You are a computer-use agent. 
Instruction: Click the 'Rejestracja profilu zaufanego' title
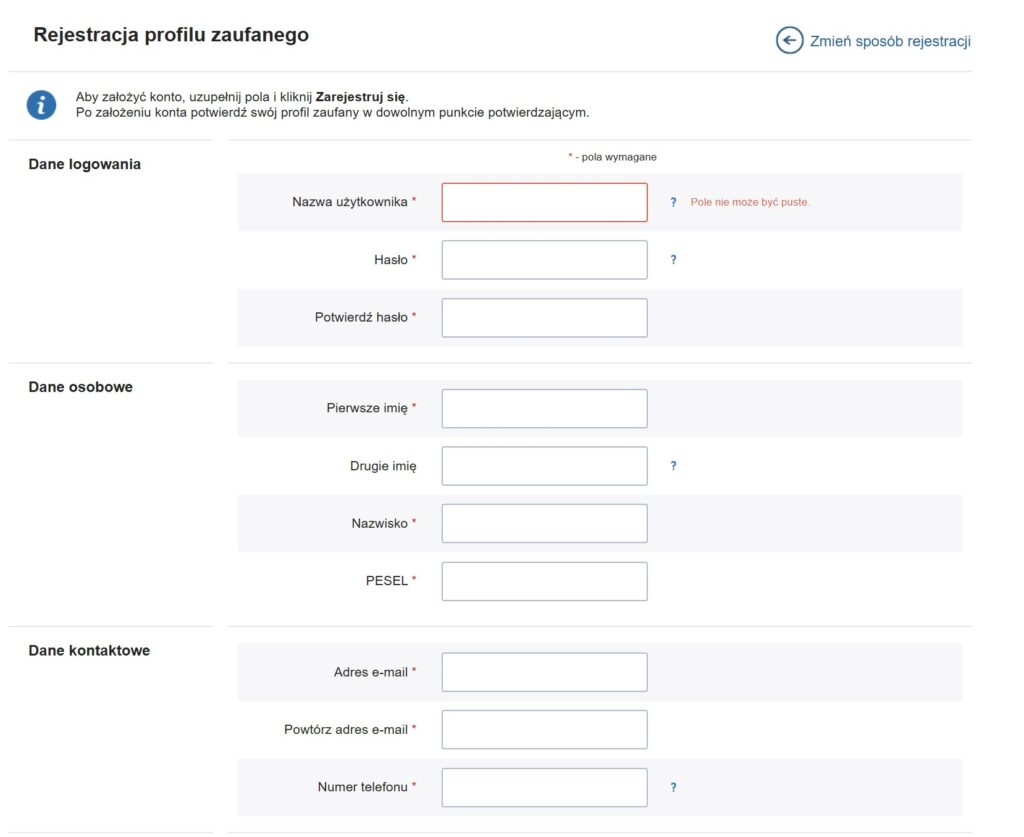[171, 35]
